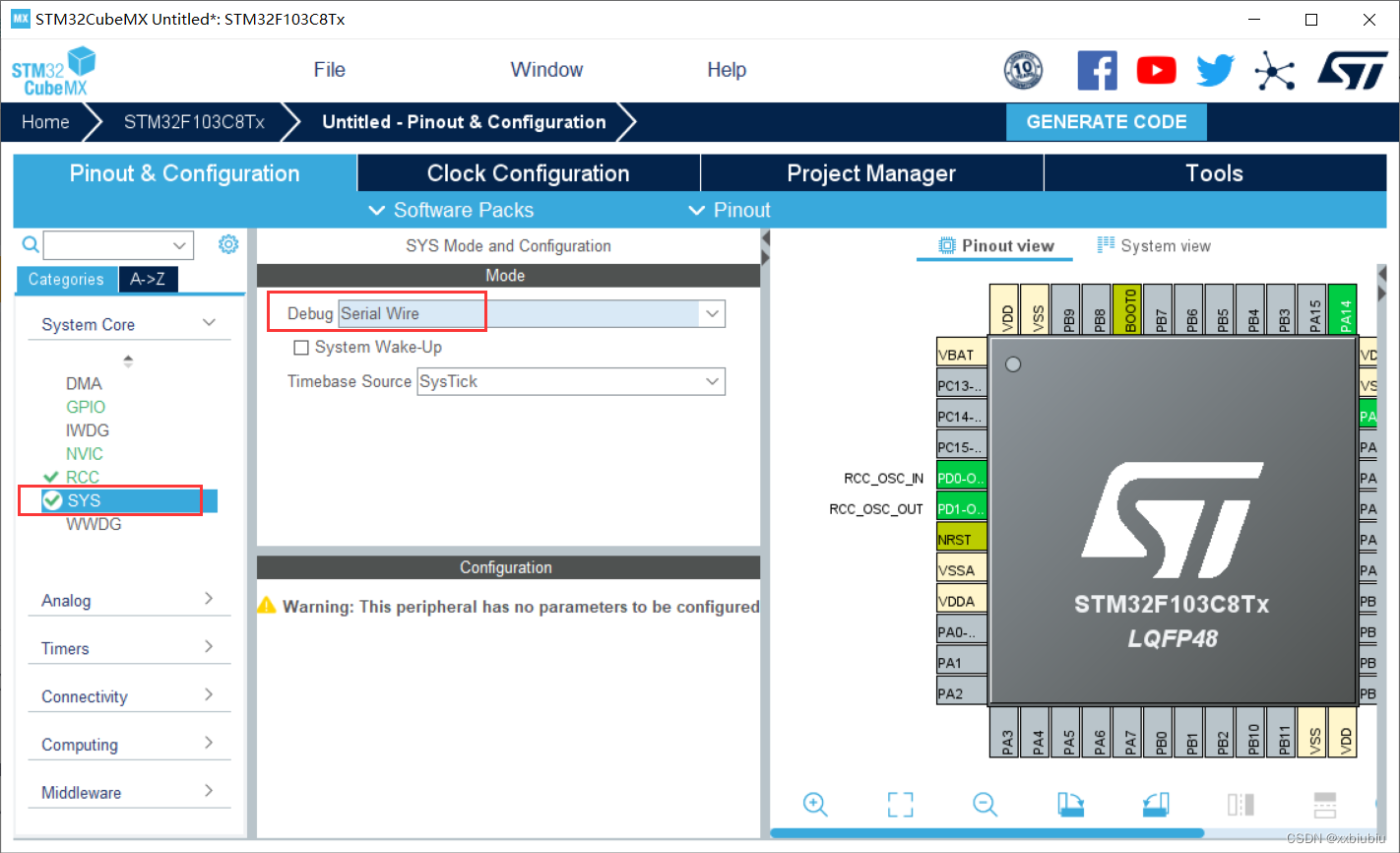1400x853 pixels.
Task: Select RCC in System Core list
Action: click(x=83, y=477)
